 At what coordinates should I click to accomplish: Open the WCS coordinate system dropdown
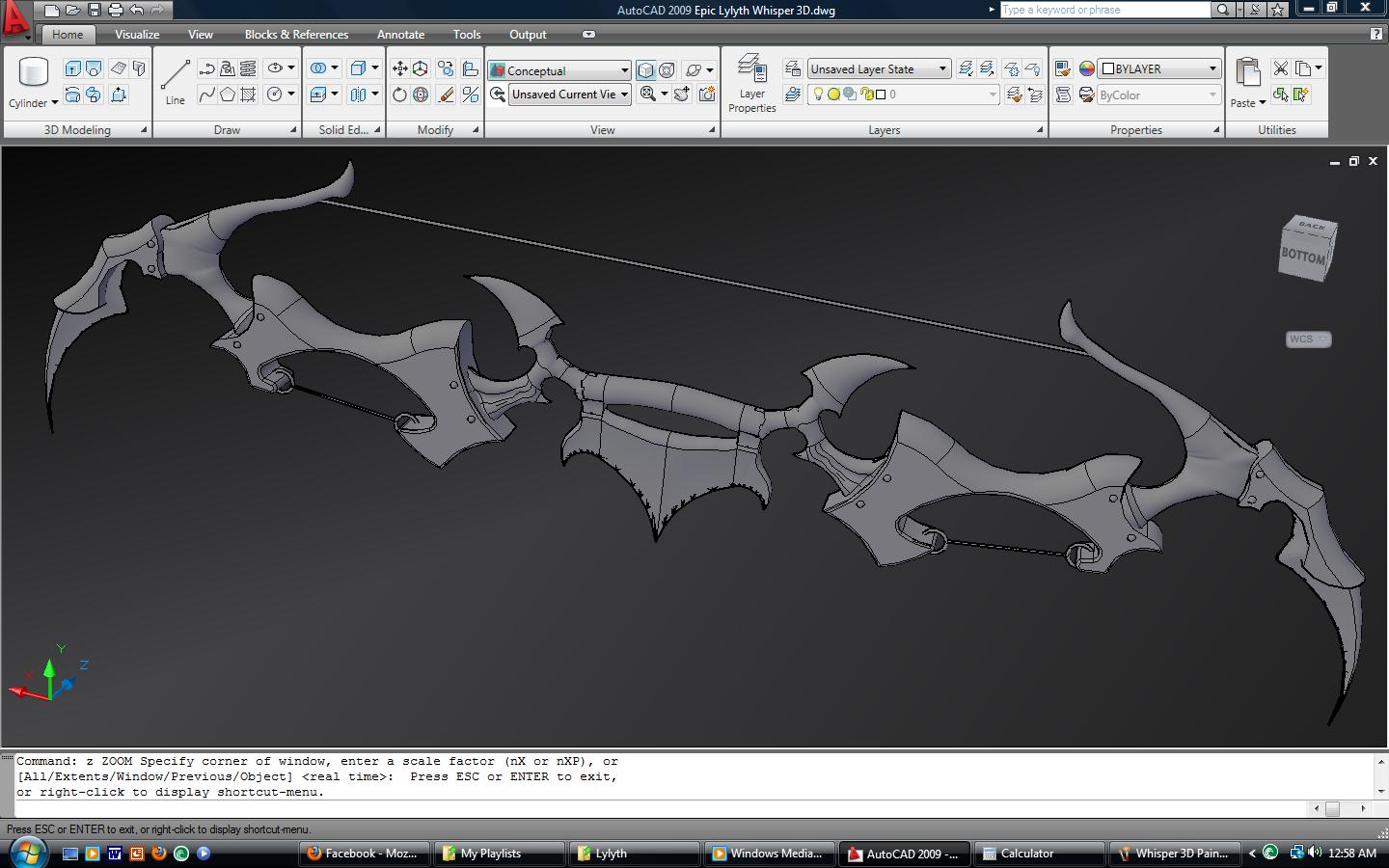pos(1309,339)
